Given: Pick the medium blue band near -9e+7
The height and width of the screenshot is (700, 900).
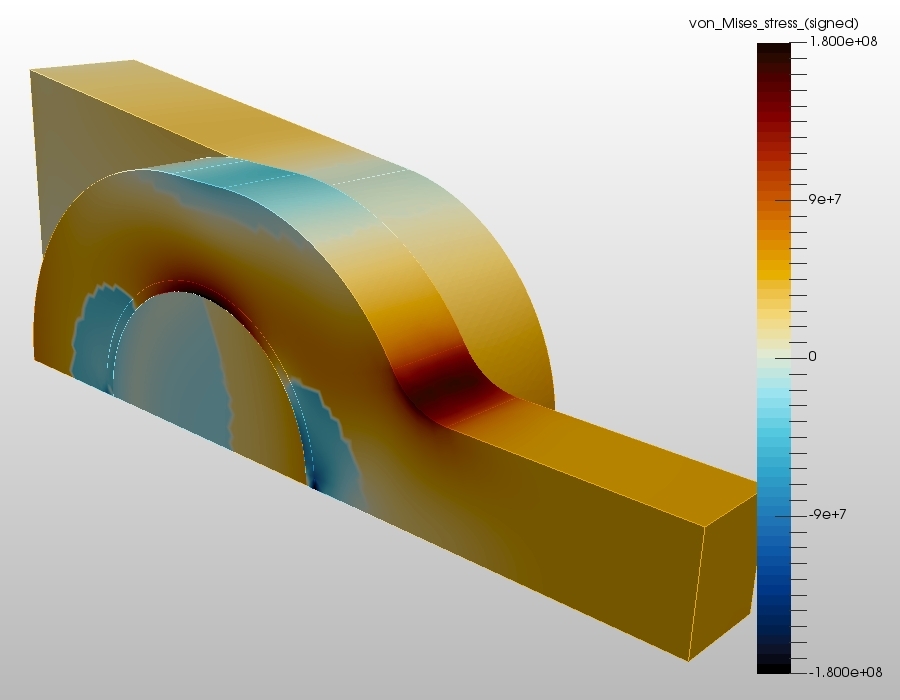Looking at the screenshot, I should point(774,516).
